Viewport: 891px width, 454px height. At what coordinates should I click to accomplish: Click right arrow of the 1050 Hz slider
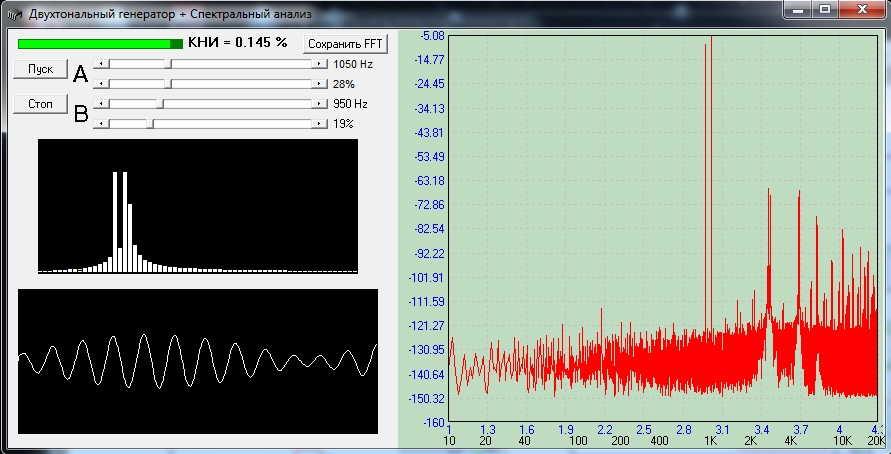click(319, 63)
